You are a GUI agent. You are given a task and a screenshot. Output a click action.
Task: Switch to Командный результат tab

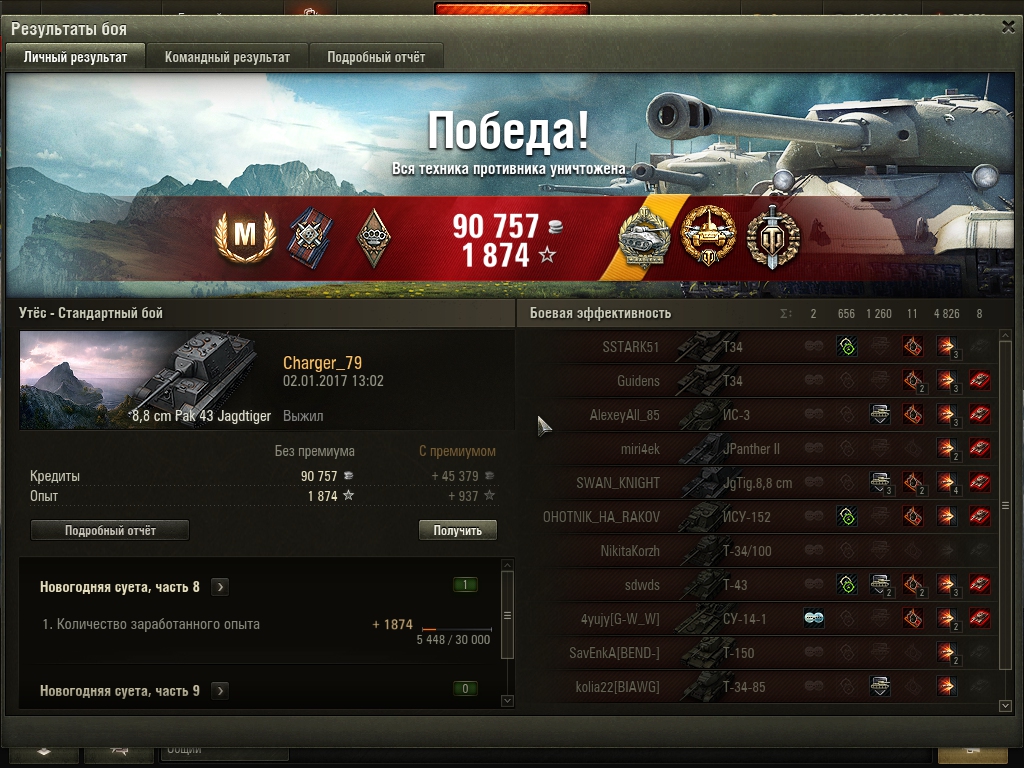227,57
